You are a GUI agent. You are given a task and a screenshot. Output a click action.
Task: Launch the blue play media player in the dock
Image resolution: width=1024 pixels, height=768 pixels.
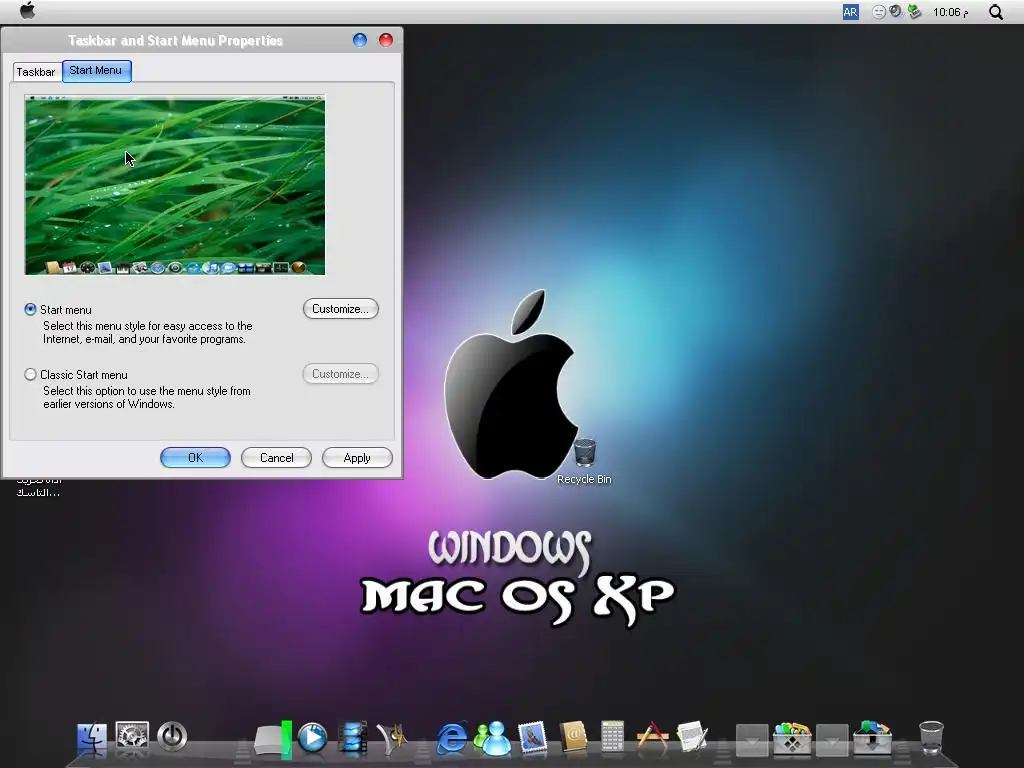312,738
